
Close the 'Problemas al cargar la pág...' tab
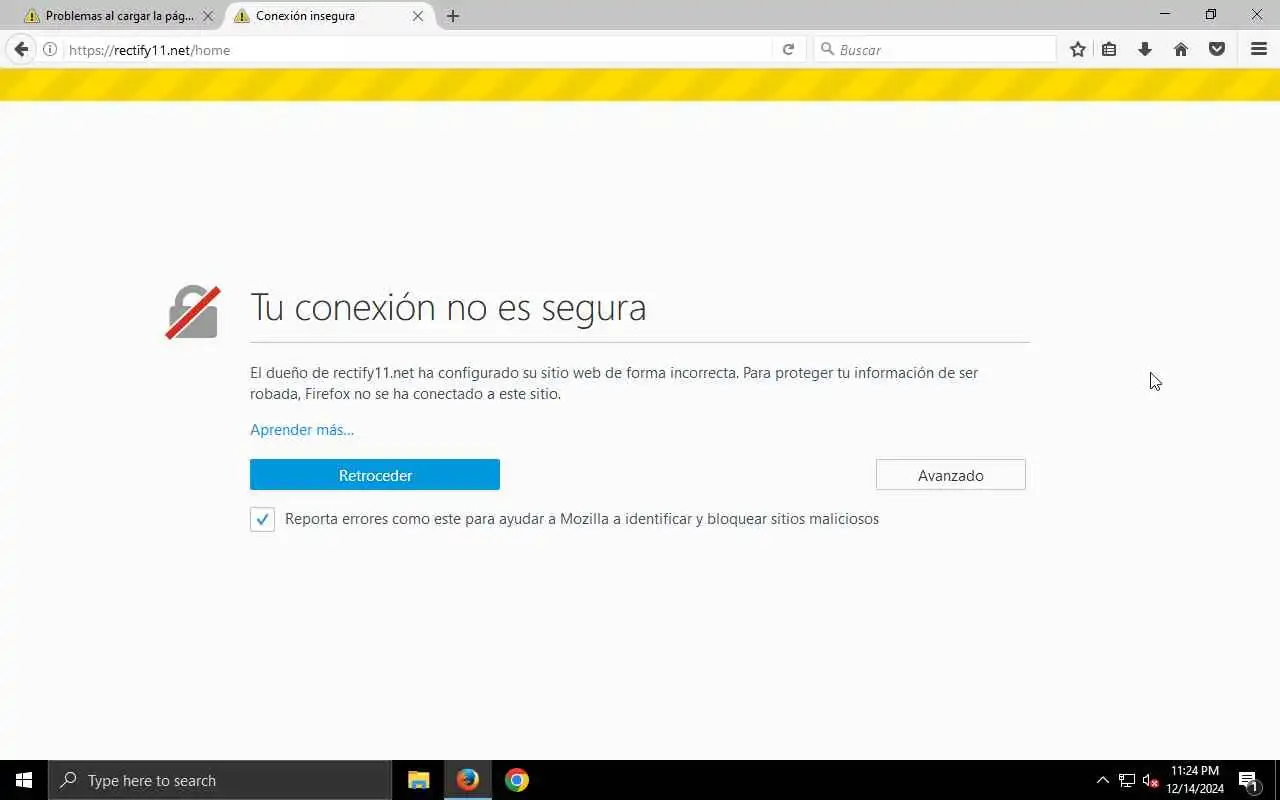(208, 16)
